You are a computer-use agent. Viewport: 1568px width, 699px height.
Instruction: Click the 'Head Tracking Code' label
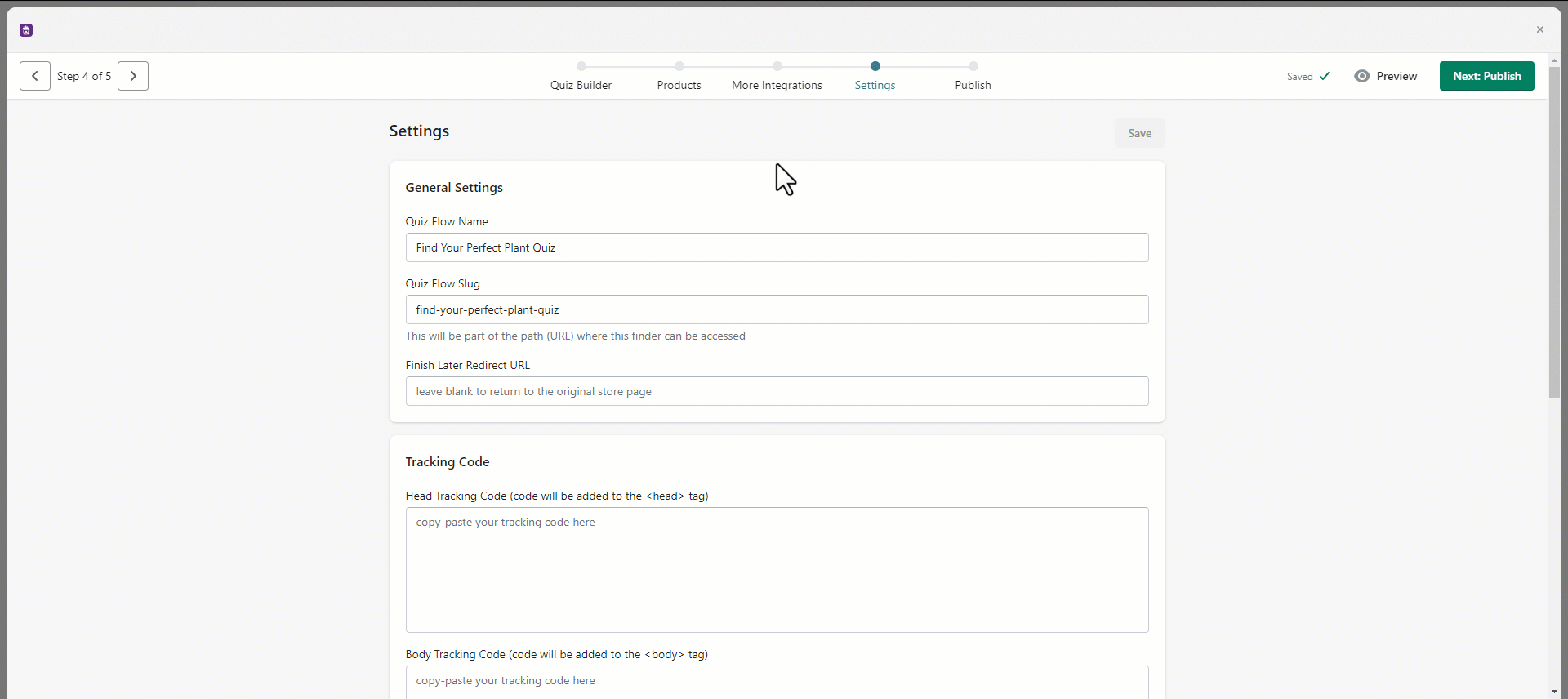coord(557,496)
